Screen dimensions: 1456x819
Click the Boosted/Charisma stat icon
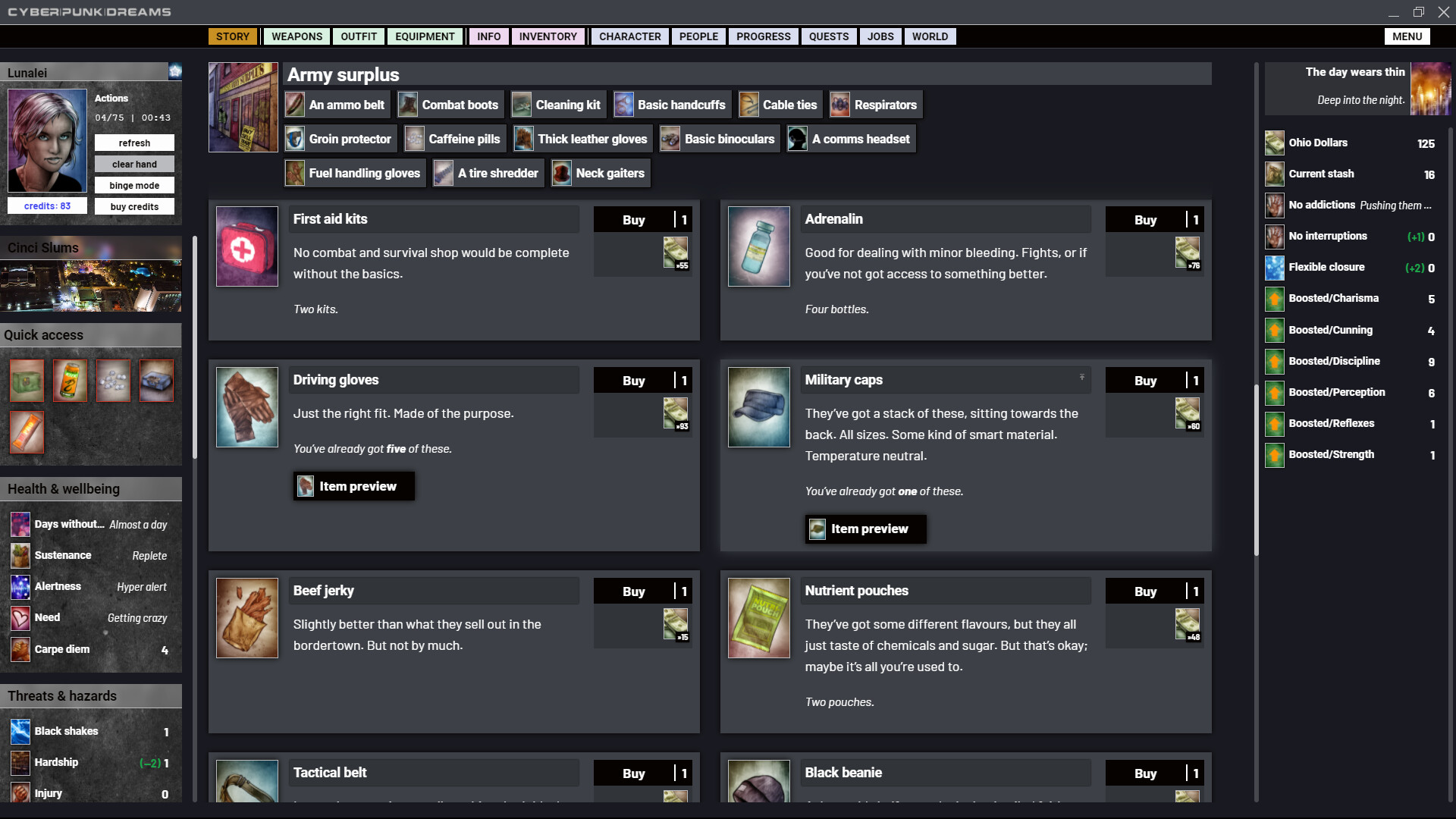point(1273,299)
